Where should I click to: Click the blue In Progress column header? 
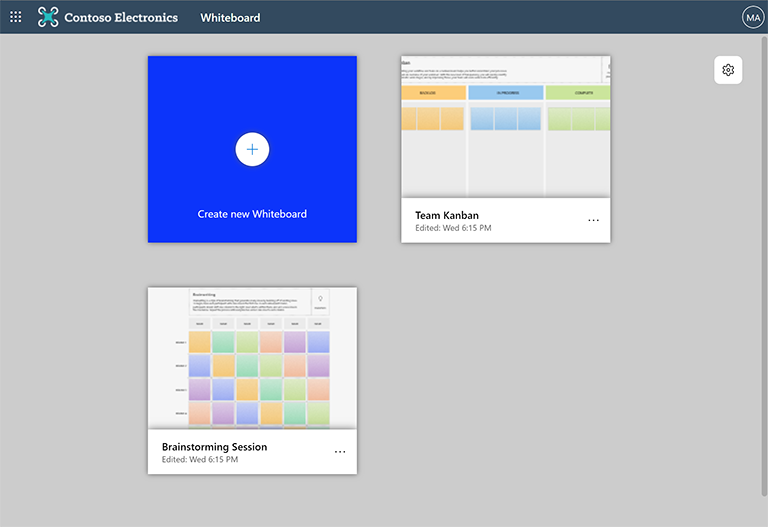[505, 93]
